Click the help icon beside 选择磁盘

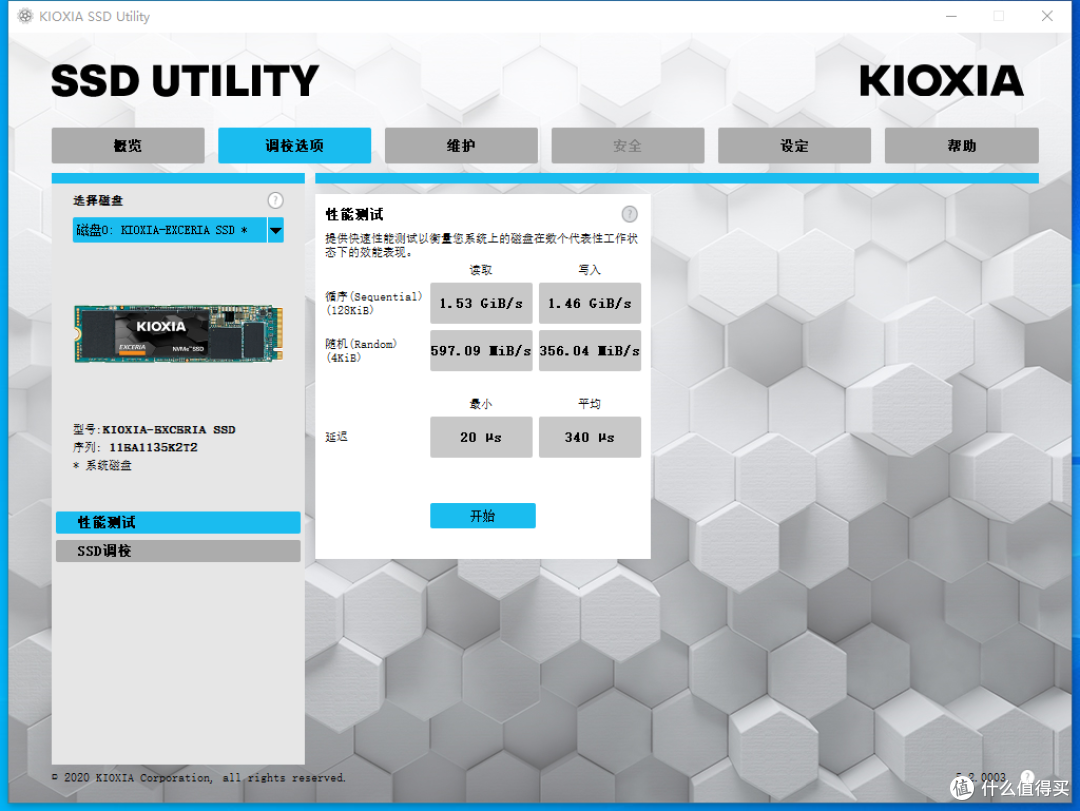[276, 201]
